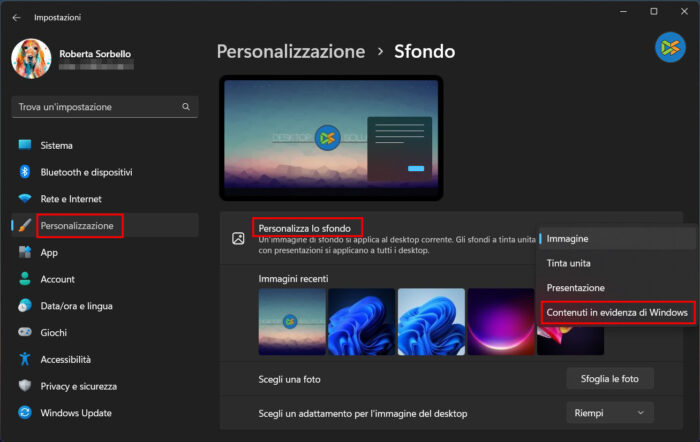
Task: Open Sistema settings
Action: [56, 146]
